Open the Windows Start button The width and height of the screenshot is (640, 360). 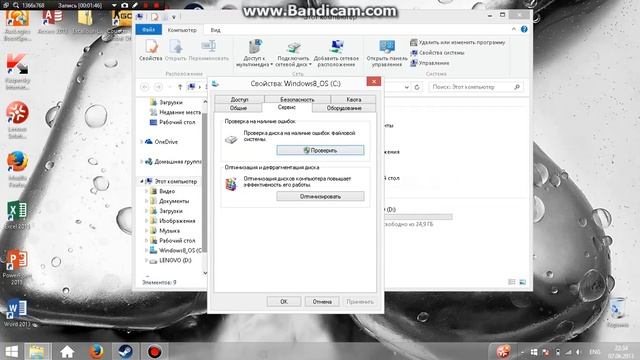11,351
